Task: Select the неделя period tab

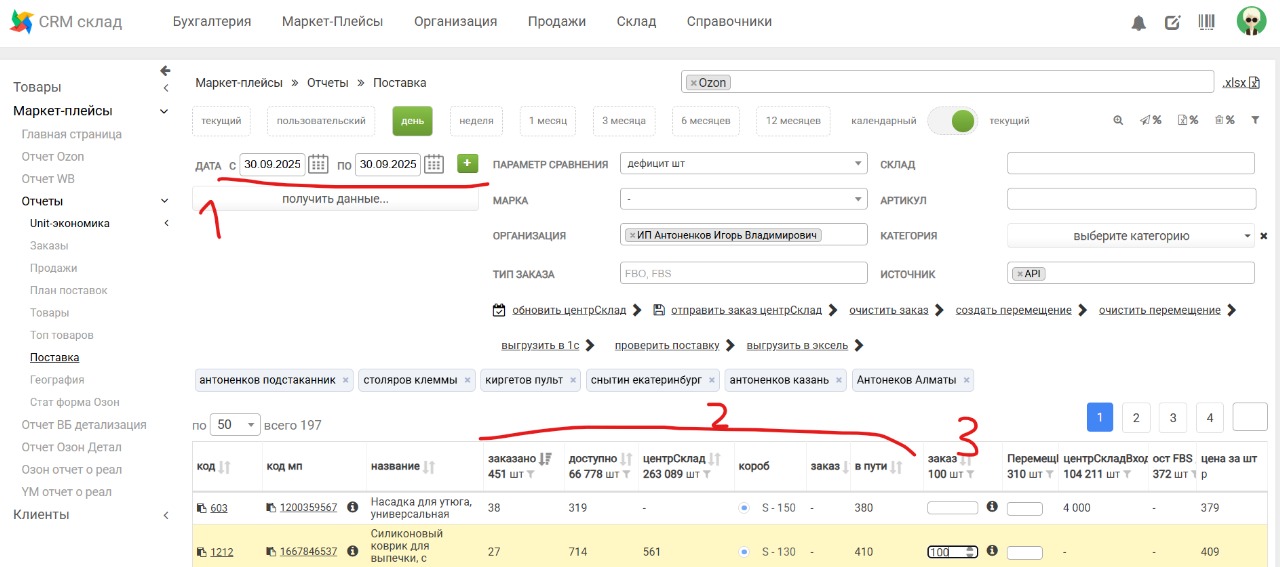Action: pos(476,121)
